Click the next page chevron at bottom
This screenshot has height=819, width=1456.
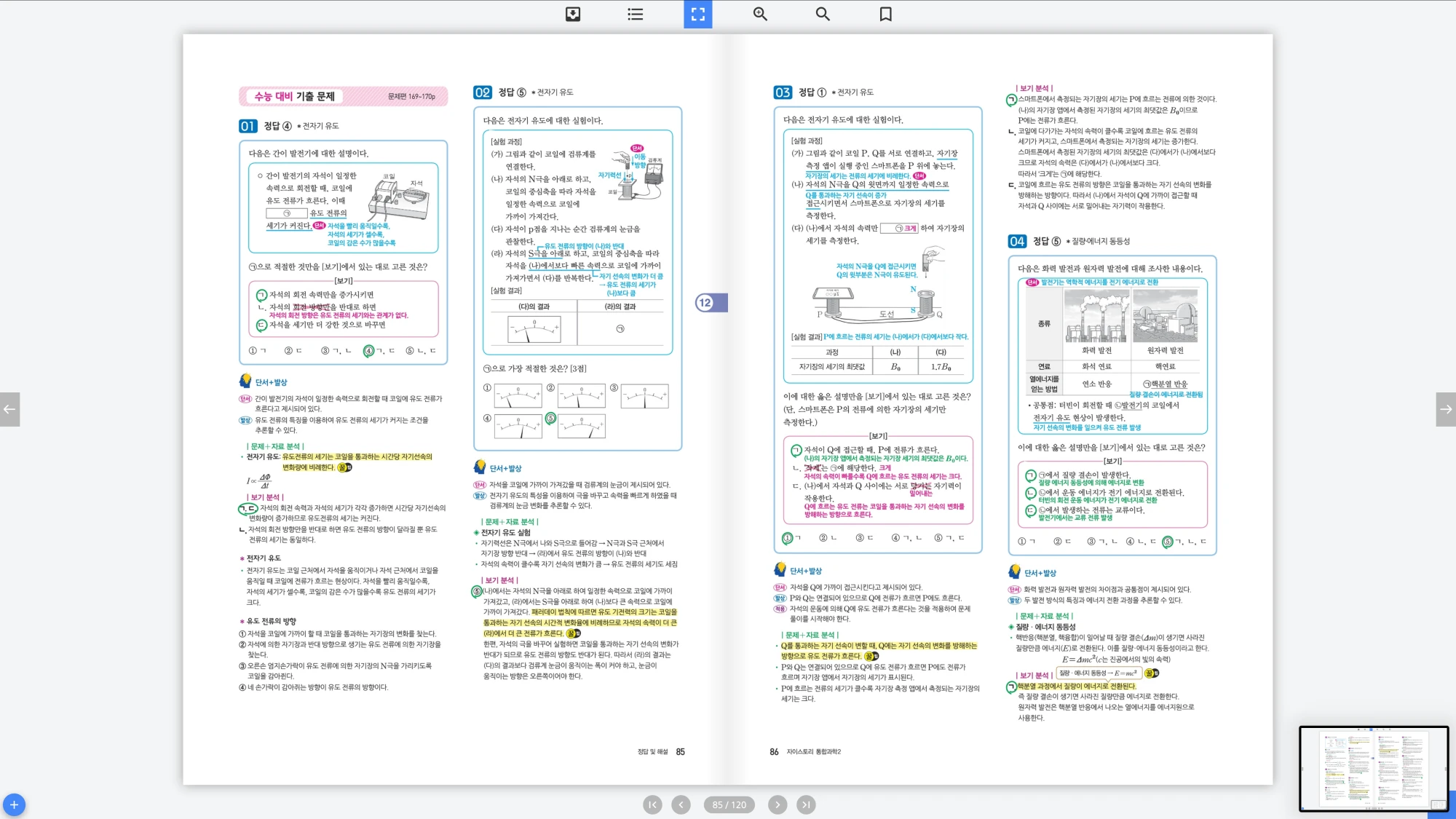[x=778, y=804]
